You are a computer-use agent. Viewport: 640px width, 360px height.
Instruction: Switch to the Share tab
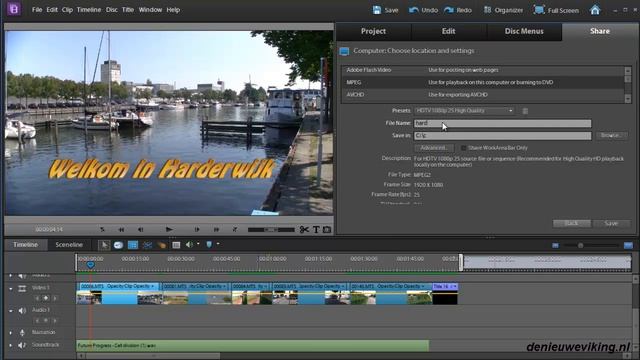(x=600, y=31)
